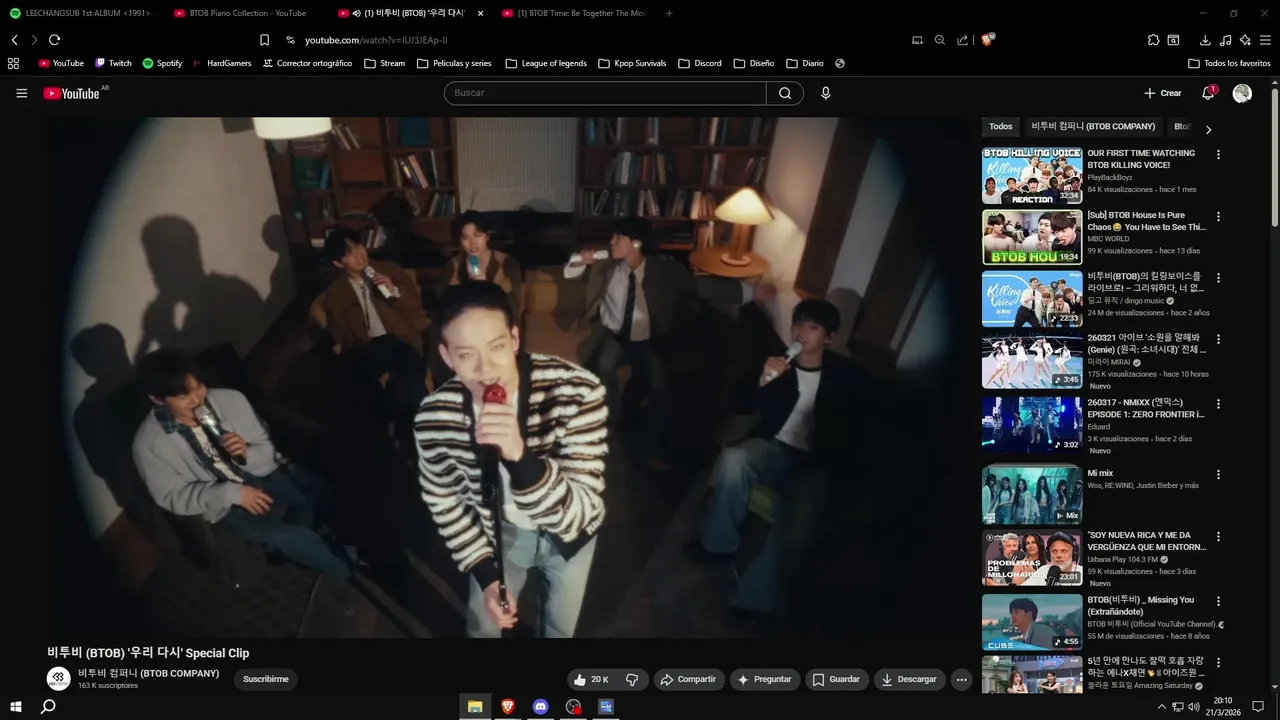Close the current 비투비 '우리 다시' tab
Screen dimensions: 1280x720
tap(480, 13)
